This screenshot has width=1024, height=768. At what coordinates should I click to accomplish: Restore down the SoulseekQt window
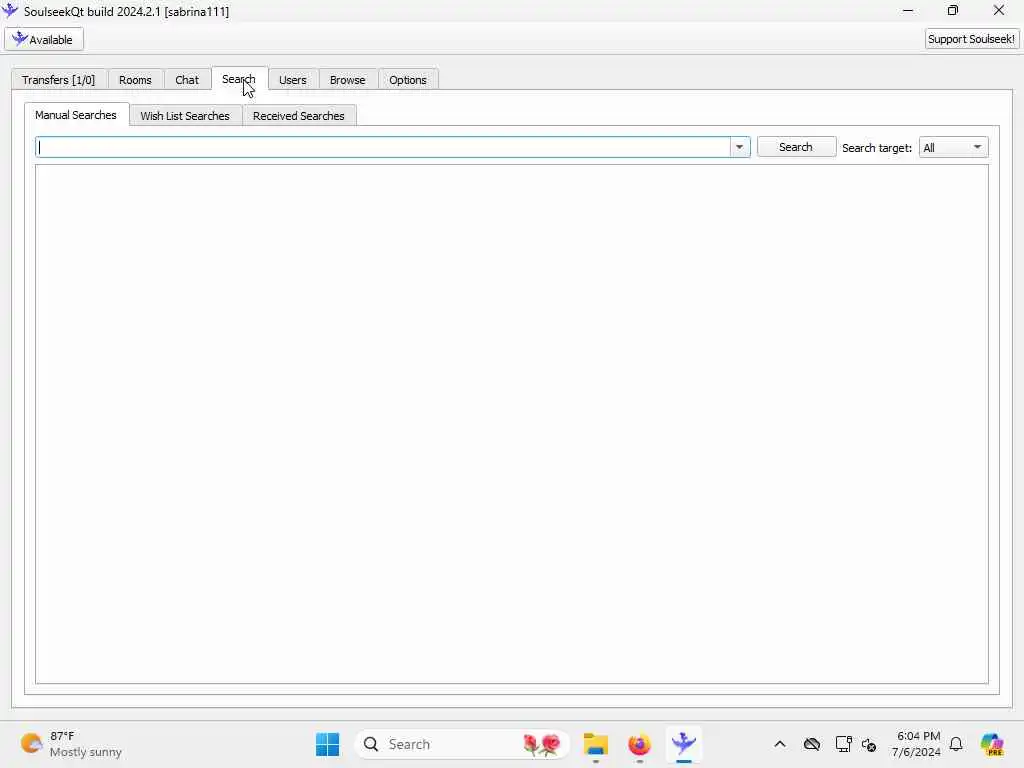(x=953, y=10)
